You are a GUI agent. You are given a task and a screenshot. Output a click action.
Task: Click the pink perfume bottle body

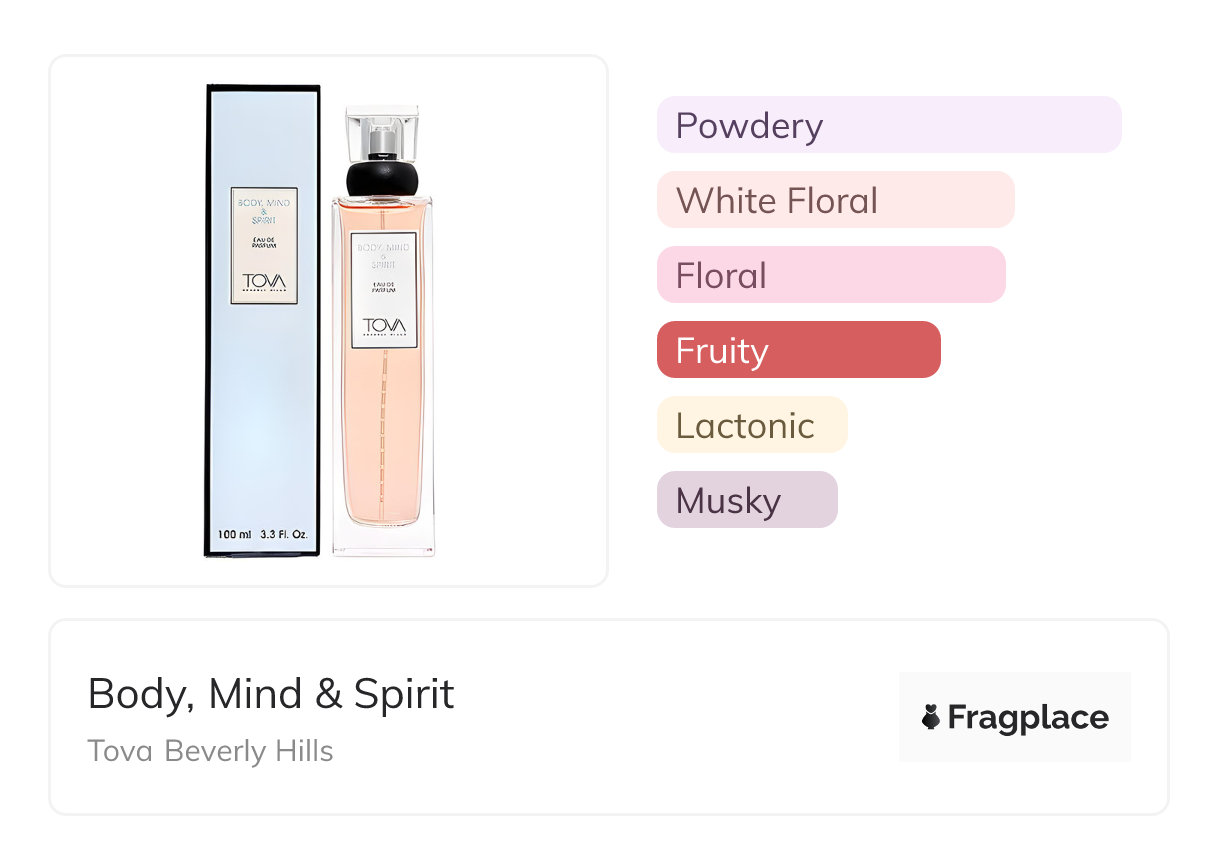[383, 430]
